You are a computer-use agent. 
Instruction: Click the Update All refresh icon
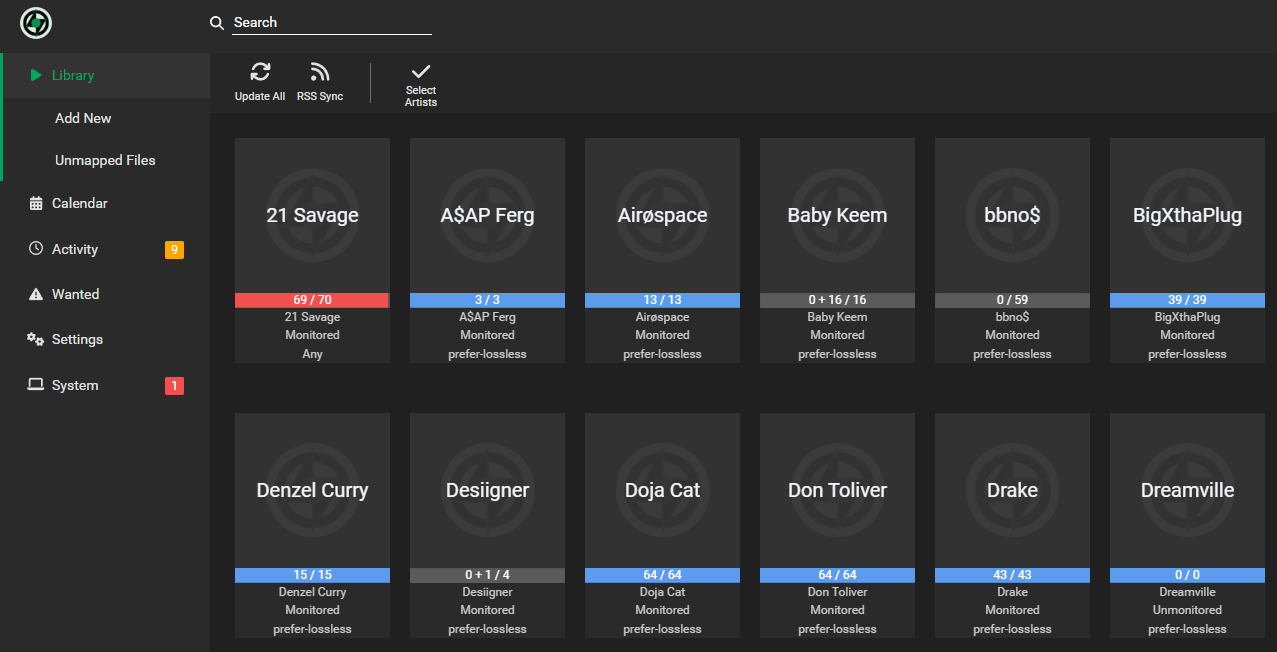[260, 72]
